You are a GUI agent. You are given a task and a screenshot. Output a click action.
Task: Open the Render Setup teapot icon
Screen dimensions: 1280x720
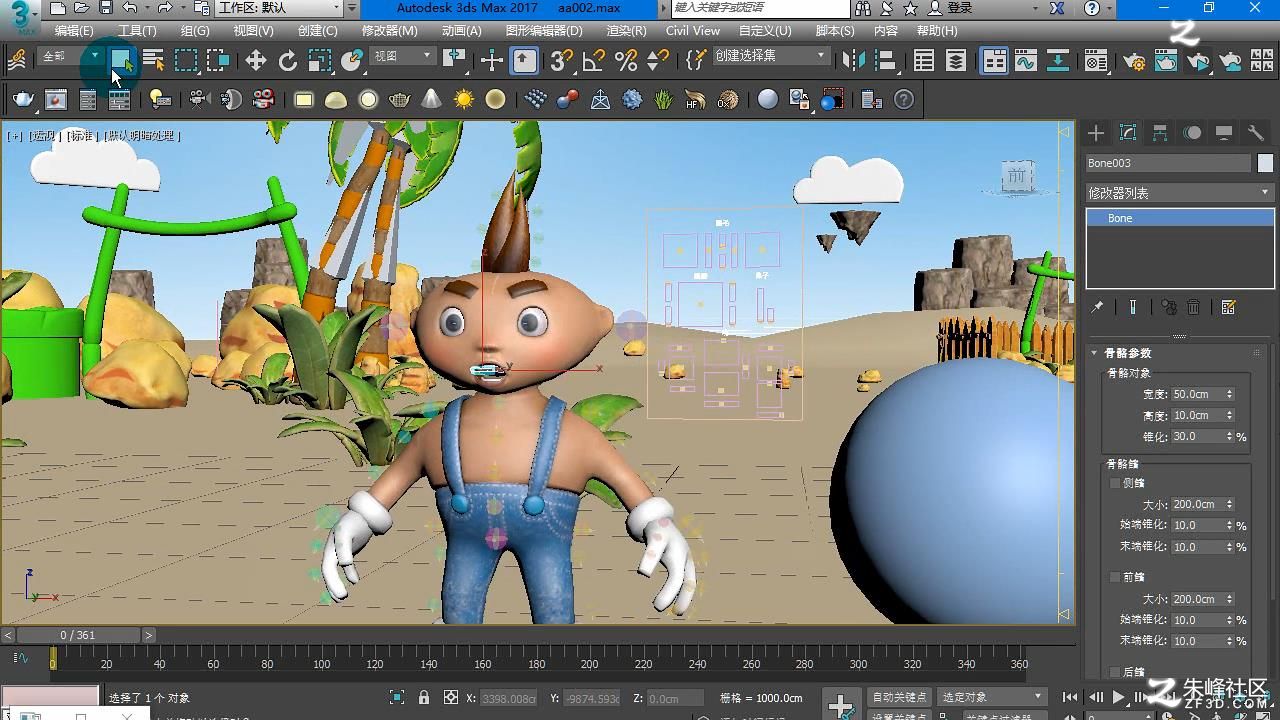1134,61
